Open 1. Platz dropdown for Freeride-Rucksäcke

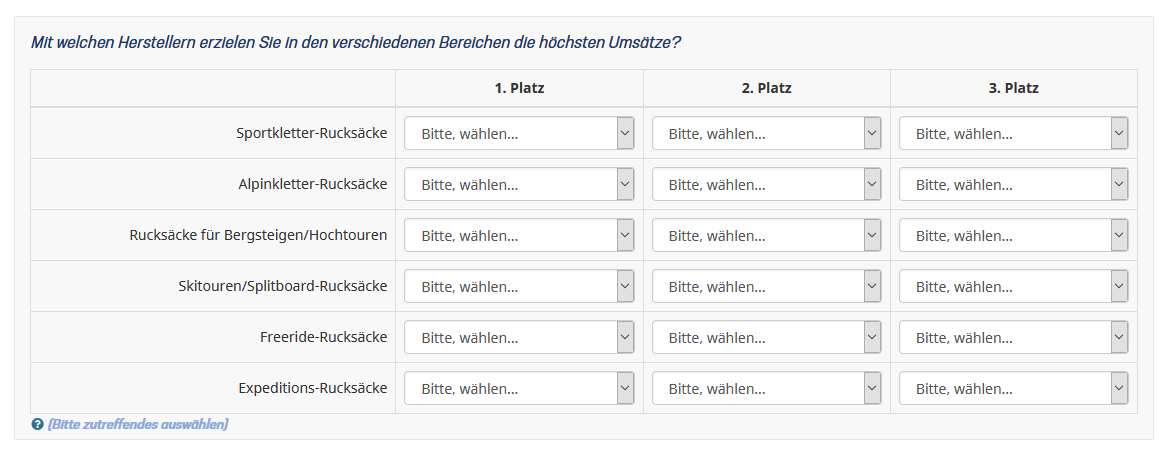pyautogui.click(x=518, y=337)
